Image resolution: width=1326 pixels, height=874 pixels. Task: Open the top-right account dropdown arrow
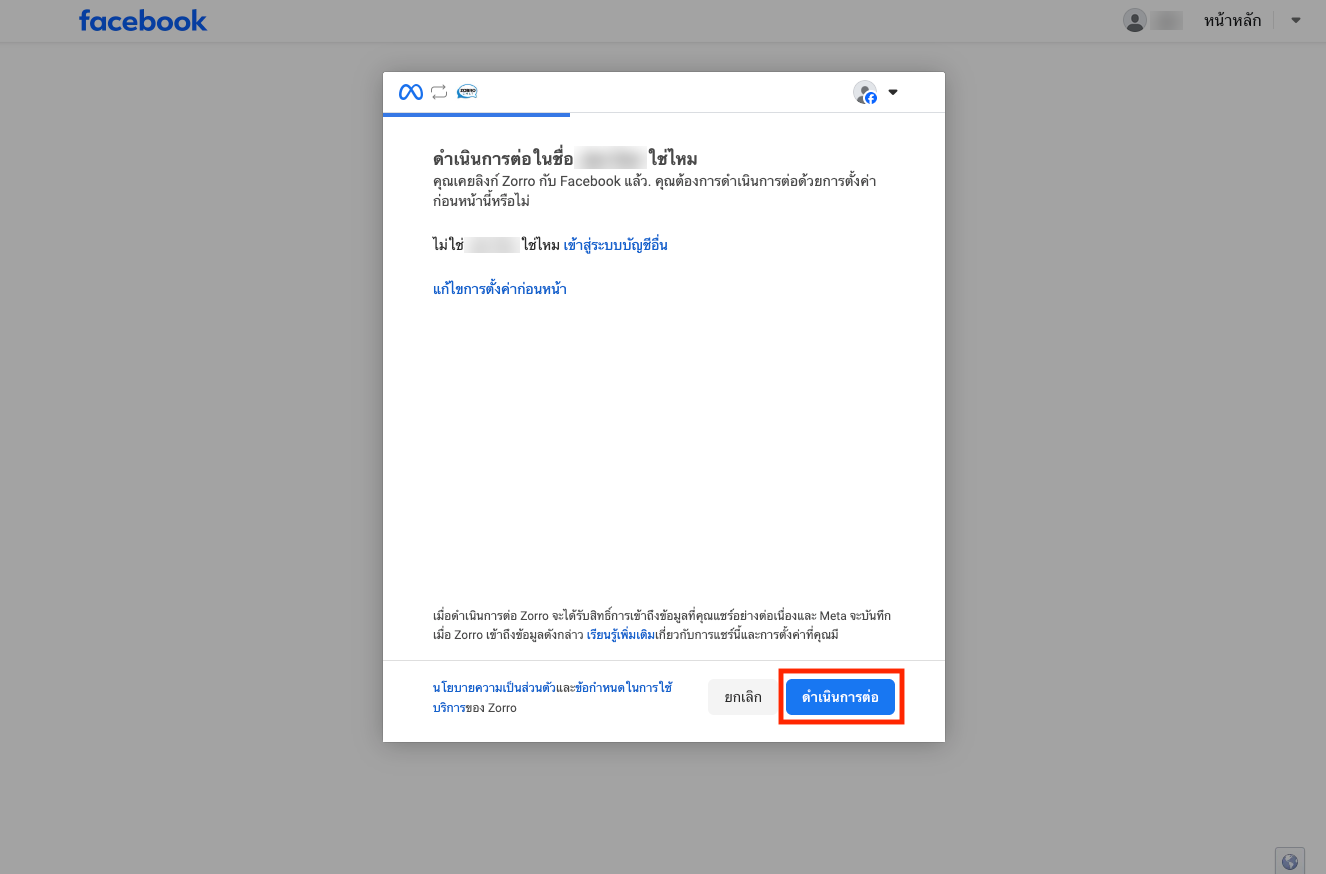pos(1296,20)
